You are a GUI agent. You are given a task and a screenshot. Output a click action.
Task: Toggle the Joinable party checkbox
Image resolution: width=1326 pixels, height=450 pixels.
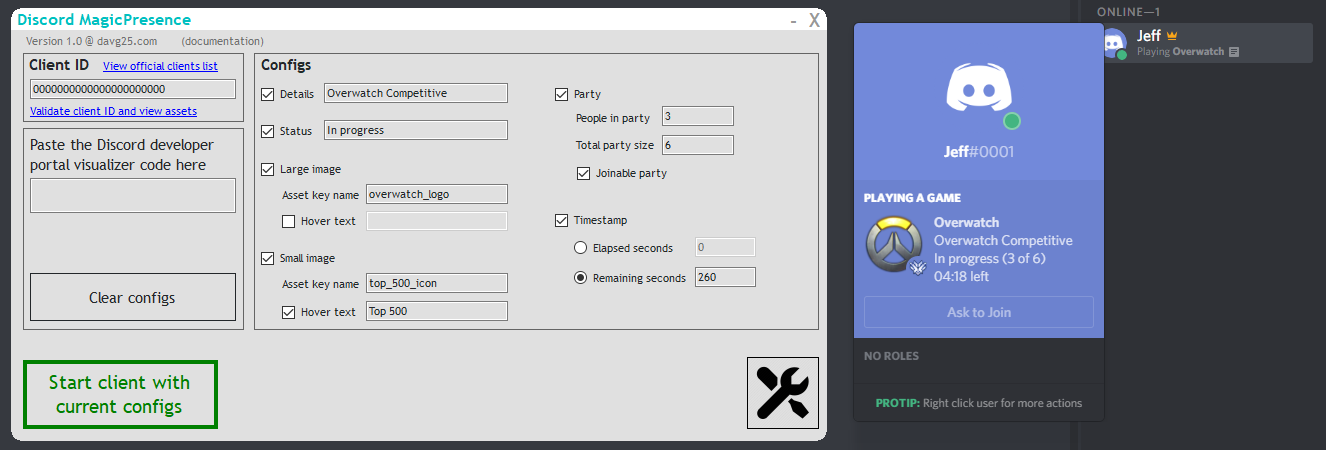[583, 173]
